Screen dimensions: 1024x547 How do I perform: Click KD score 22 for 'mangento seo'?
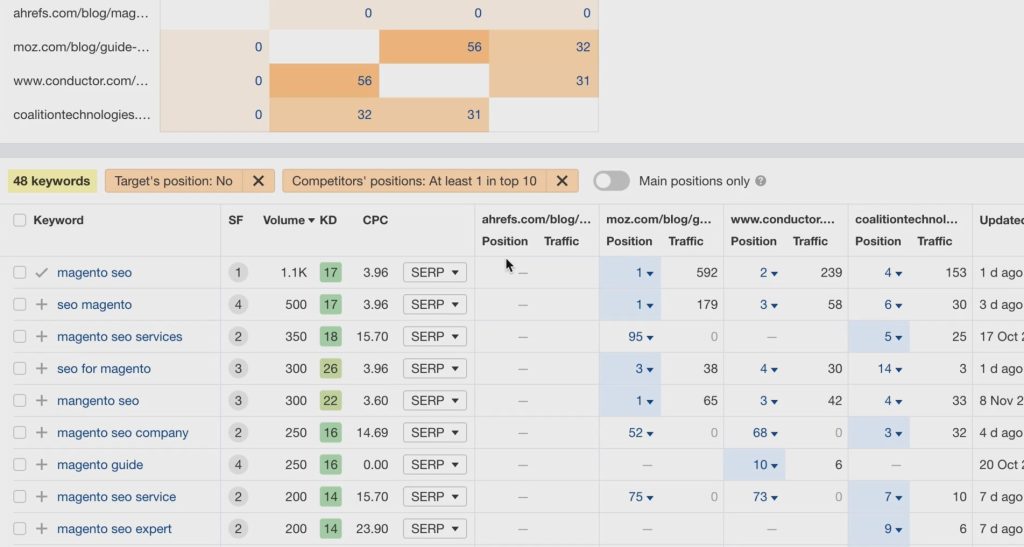coord(330,400)
